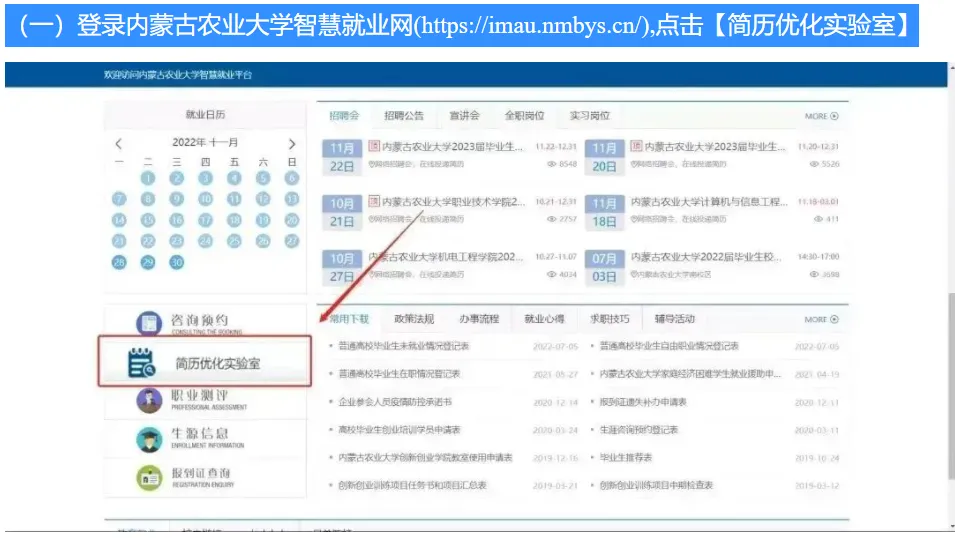Open 报到证遗失补办申请表 download
Viewport: 955px width, 538px height.
pyautogui.click(x=643, y=402)
